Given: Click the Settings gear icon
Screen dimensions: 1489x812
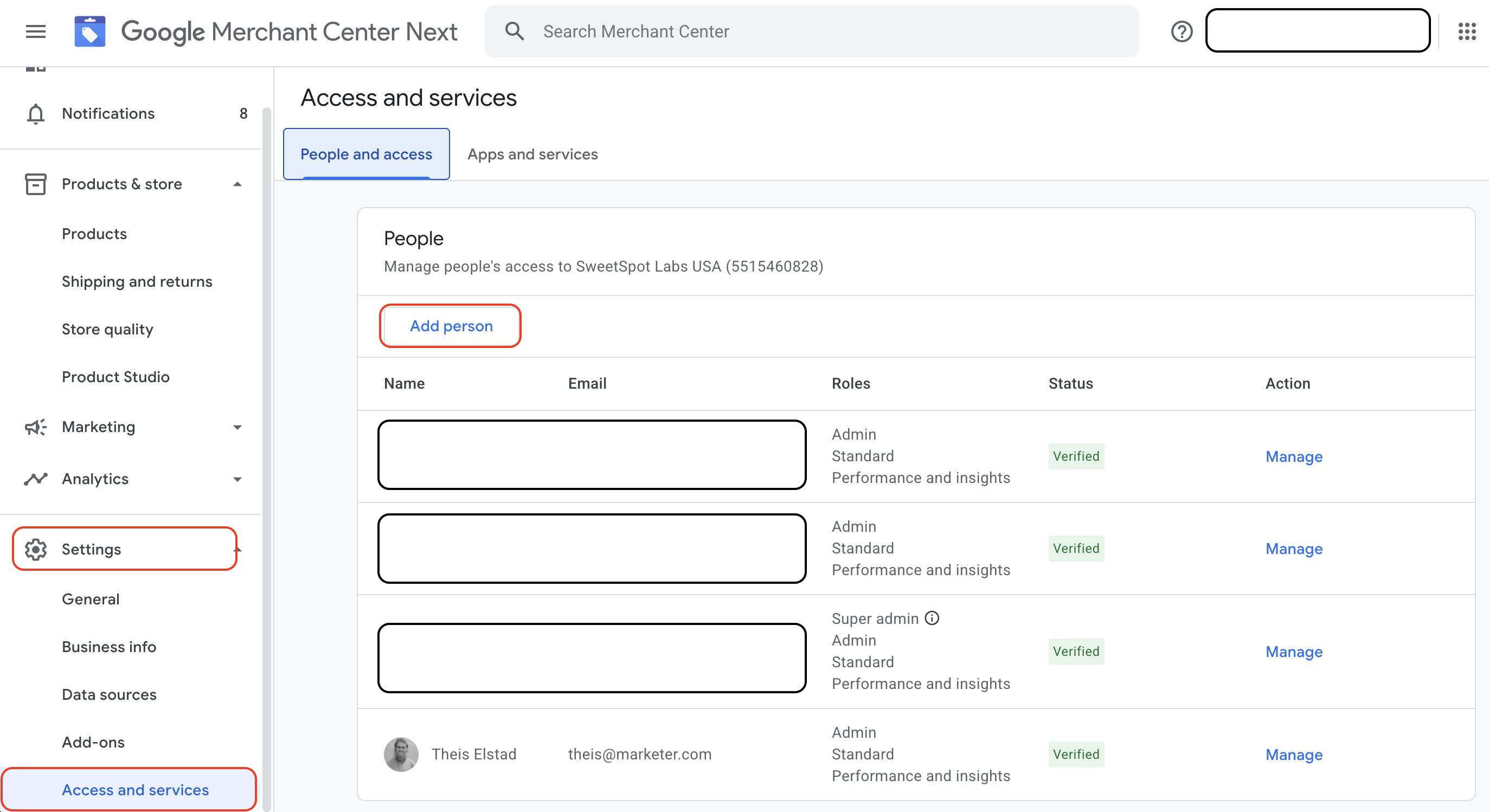Looking at the screenshot, I should coord(35,549).
